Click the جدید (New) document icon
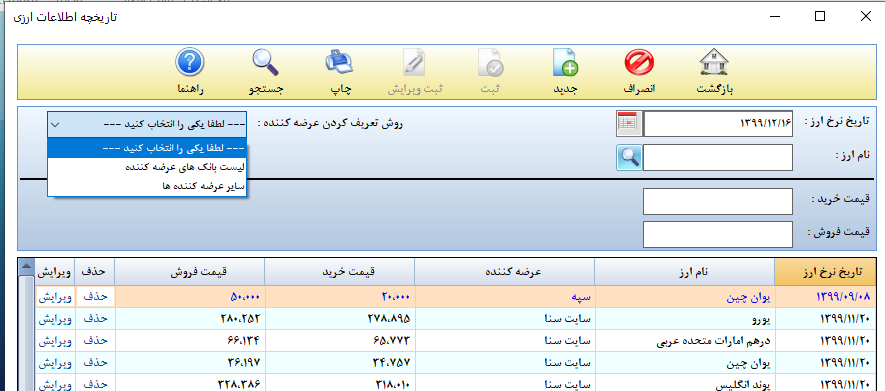The width and height of the screenshot is (885, 391). [565, 63]
